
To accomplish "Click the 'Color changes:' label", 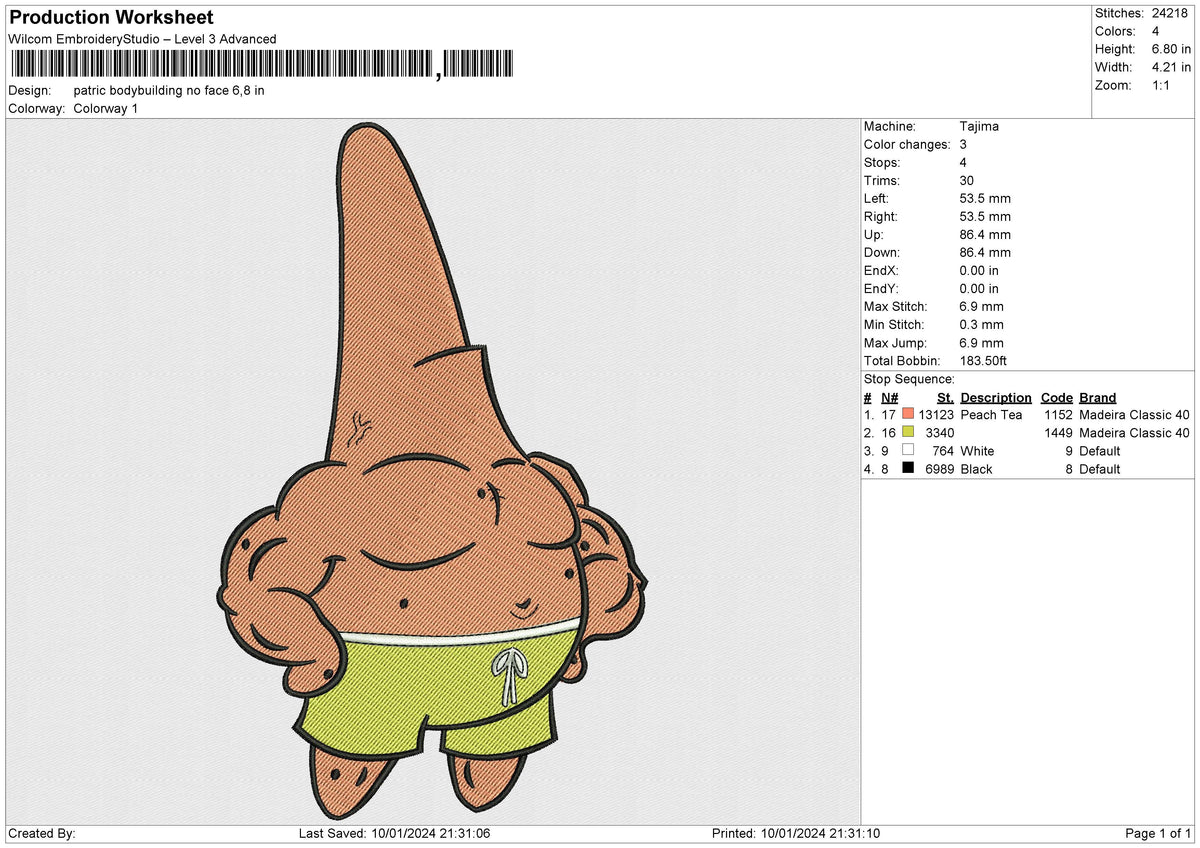I will click(907, 144).
